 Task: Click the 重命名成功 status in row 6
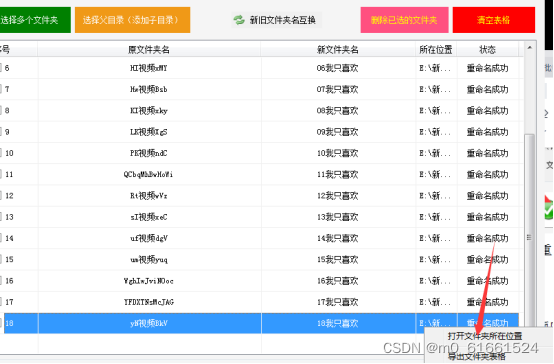click(x=488, y=68)
